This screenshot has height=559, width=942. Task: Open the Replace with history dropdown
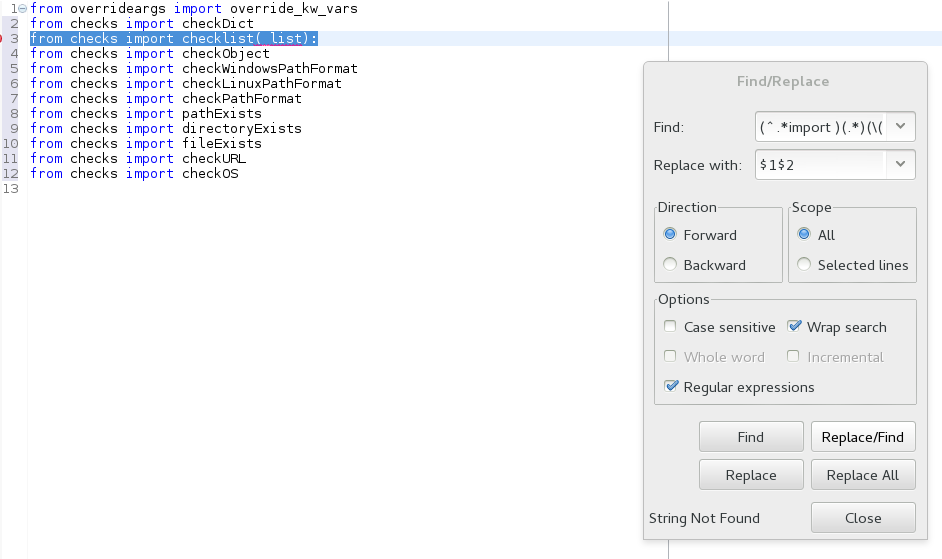(900, 164)
